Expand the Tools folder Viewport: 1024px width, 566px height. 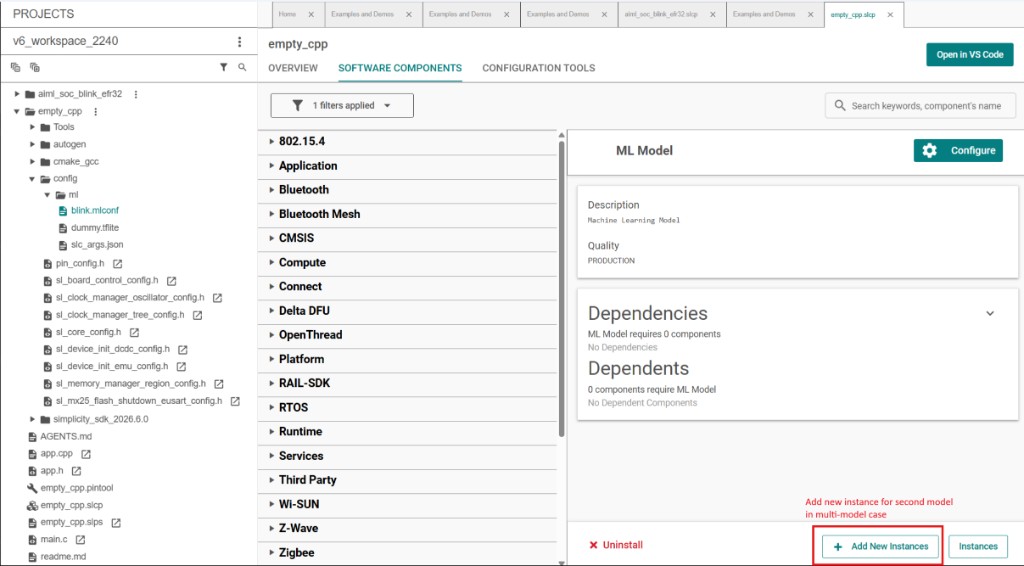click(33, 127)
